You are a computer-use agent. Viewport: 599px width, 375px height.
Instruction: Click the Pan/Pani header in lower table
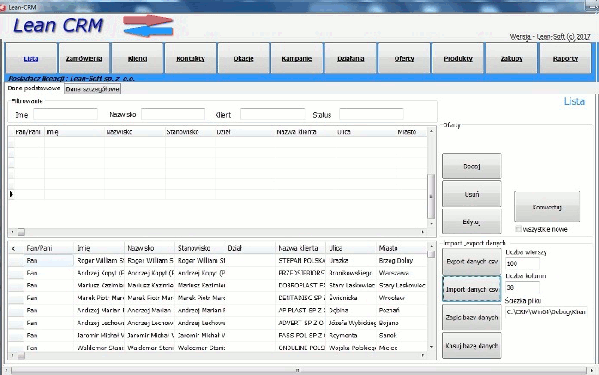(49, 248)
